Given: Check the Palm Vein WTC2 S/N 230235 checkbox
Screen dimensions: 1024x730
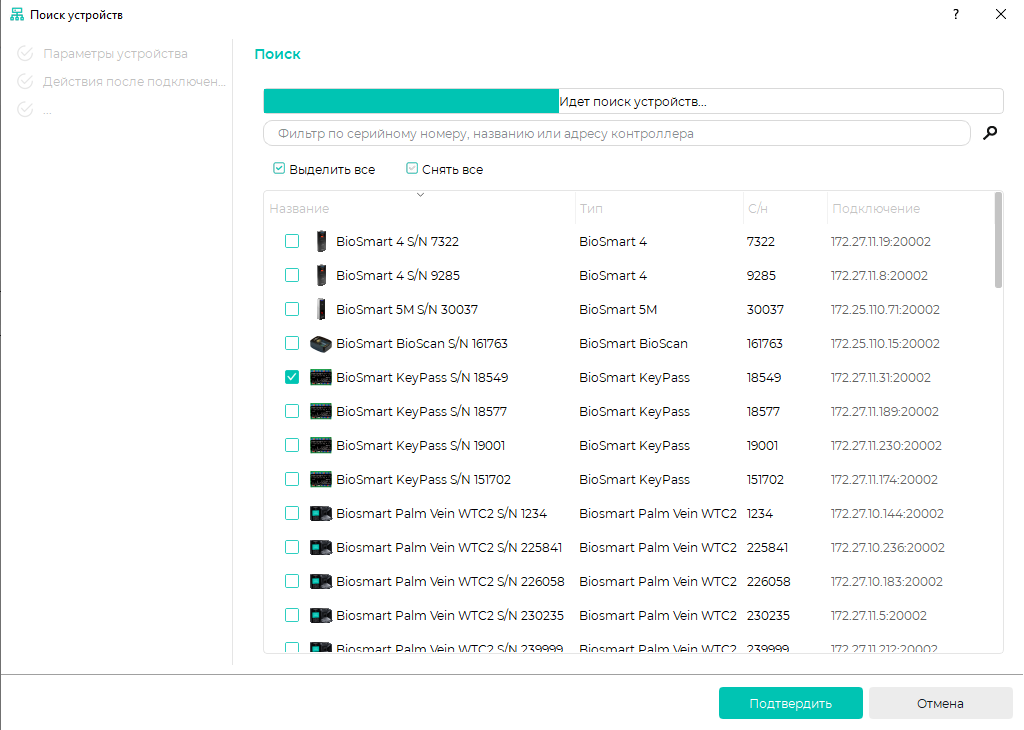Looking at the screenshot, I should [x=292, y=615].
